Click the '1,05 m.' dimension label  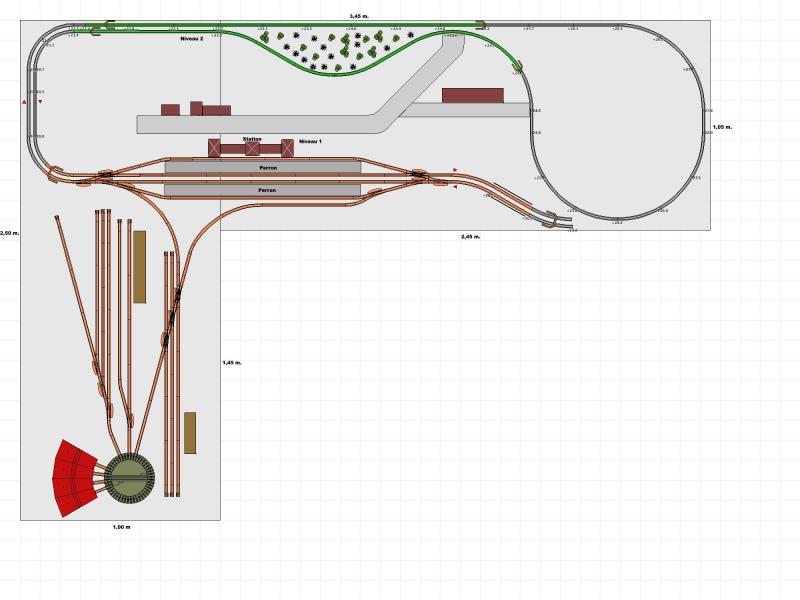coord(722,127)
